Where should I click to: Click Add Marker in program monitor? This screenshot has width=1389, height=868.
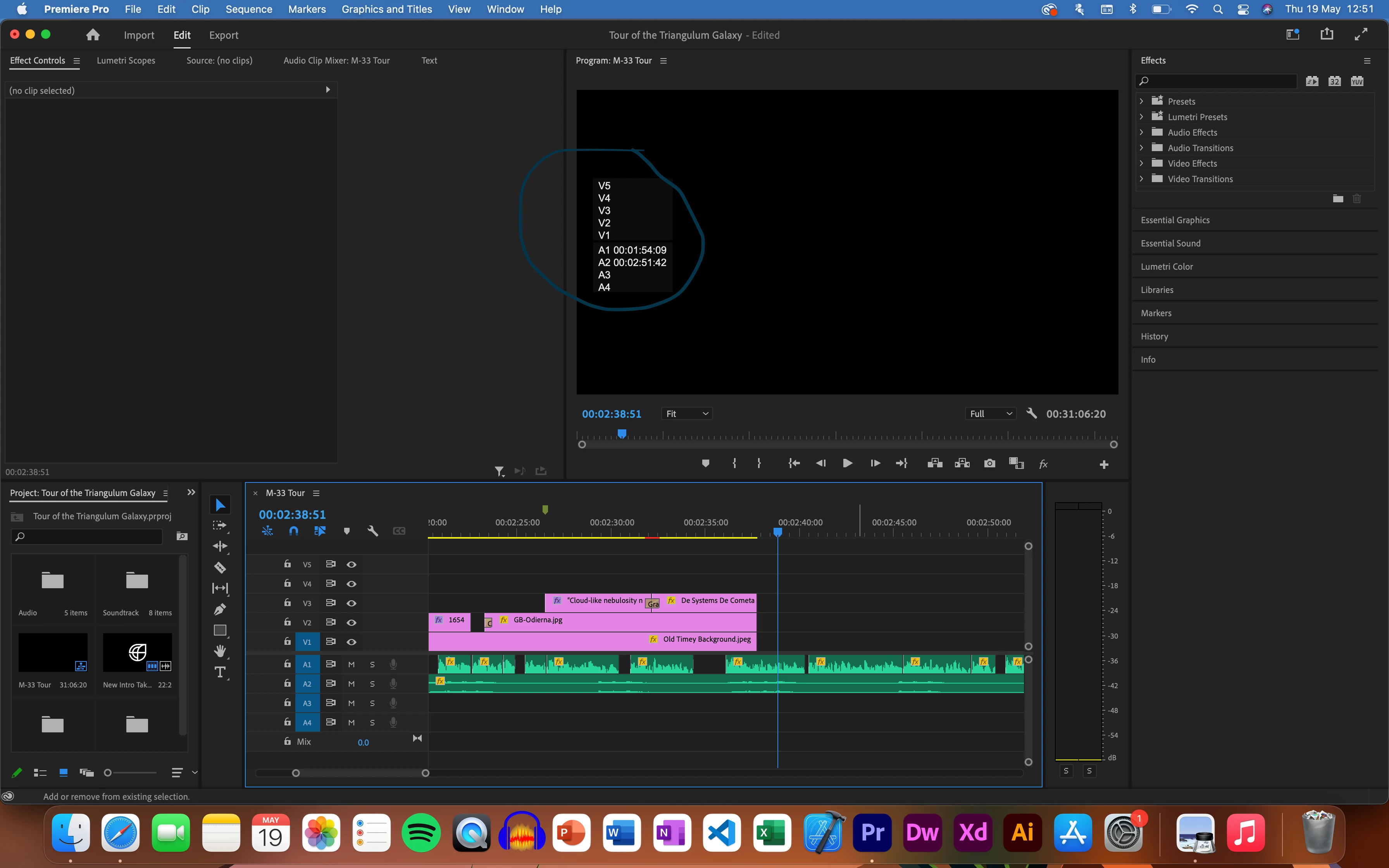[x=705, y=463]
